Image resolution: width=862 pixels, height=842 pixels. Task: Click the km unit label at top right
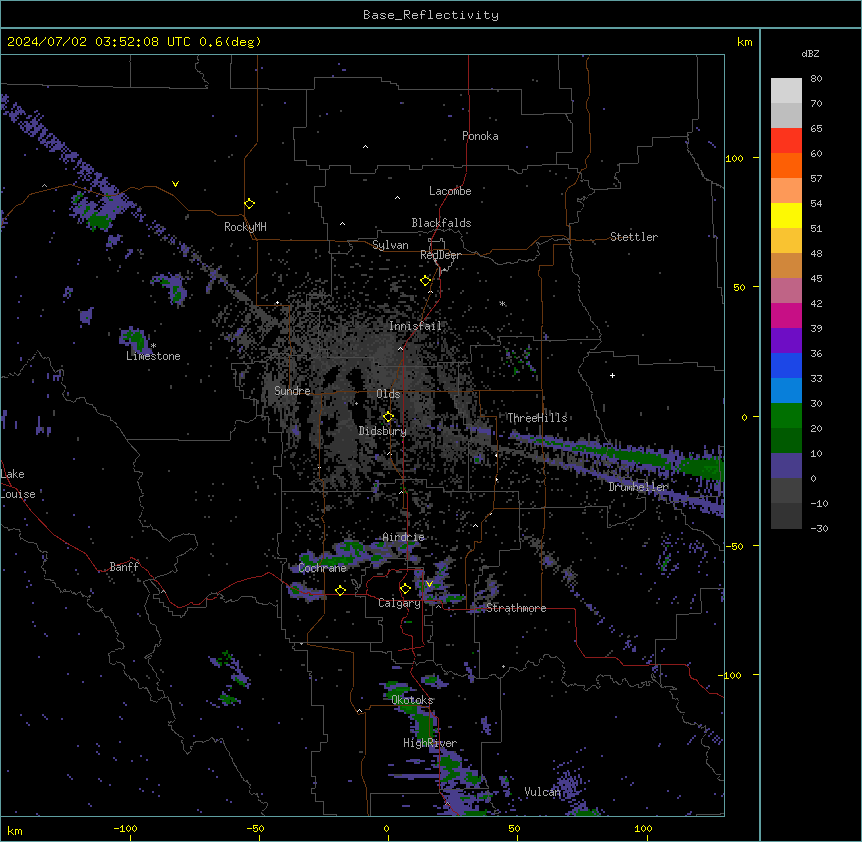(745, 42)
